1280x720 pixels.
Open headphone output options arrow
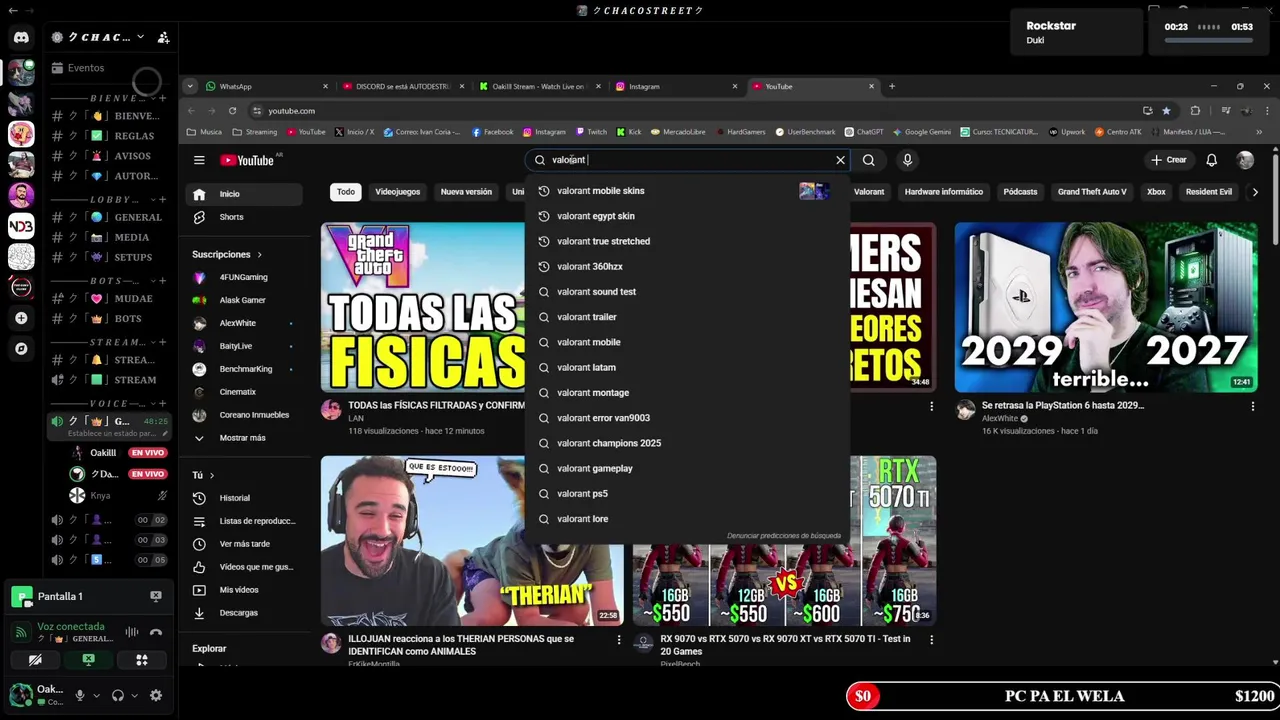pos(134,695)
